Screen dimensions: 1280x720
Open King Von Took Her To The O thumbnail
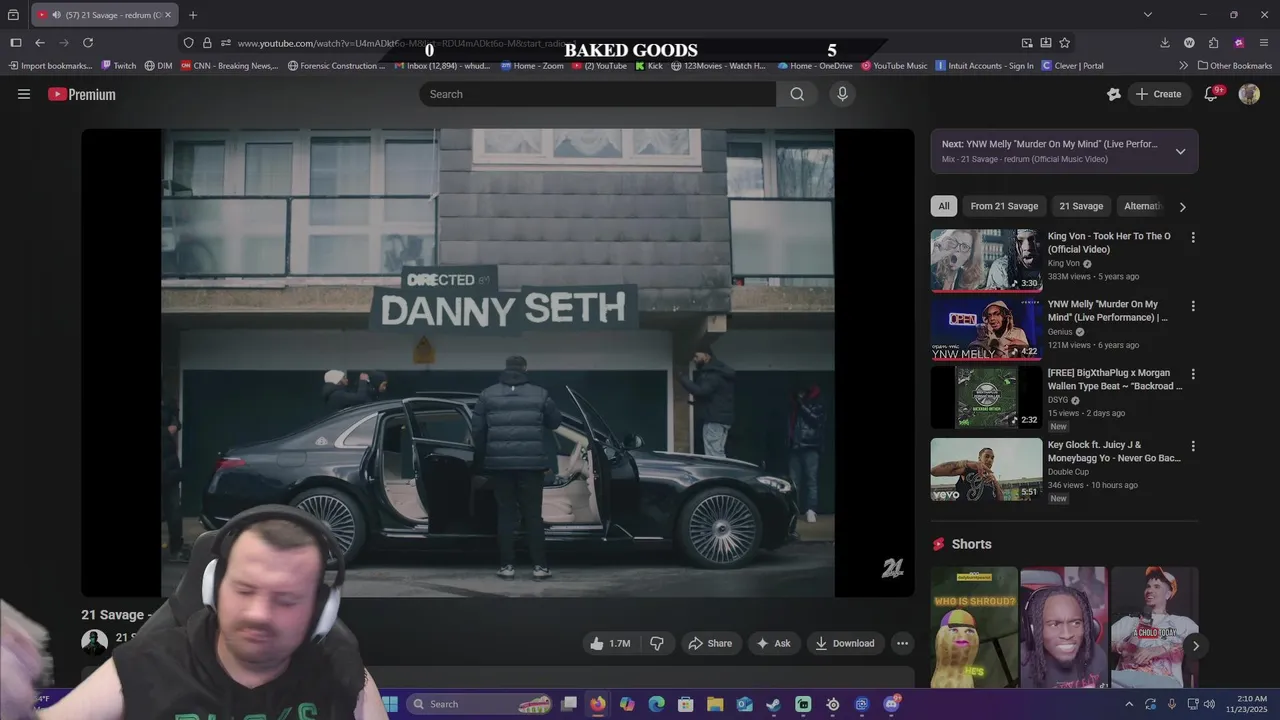(986, 261)
